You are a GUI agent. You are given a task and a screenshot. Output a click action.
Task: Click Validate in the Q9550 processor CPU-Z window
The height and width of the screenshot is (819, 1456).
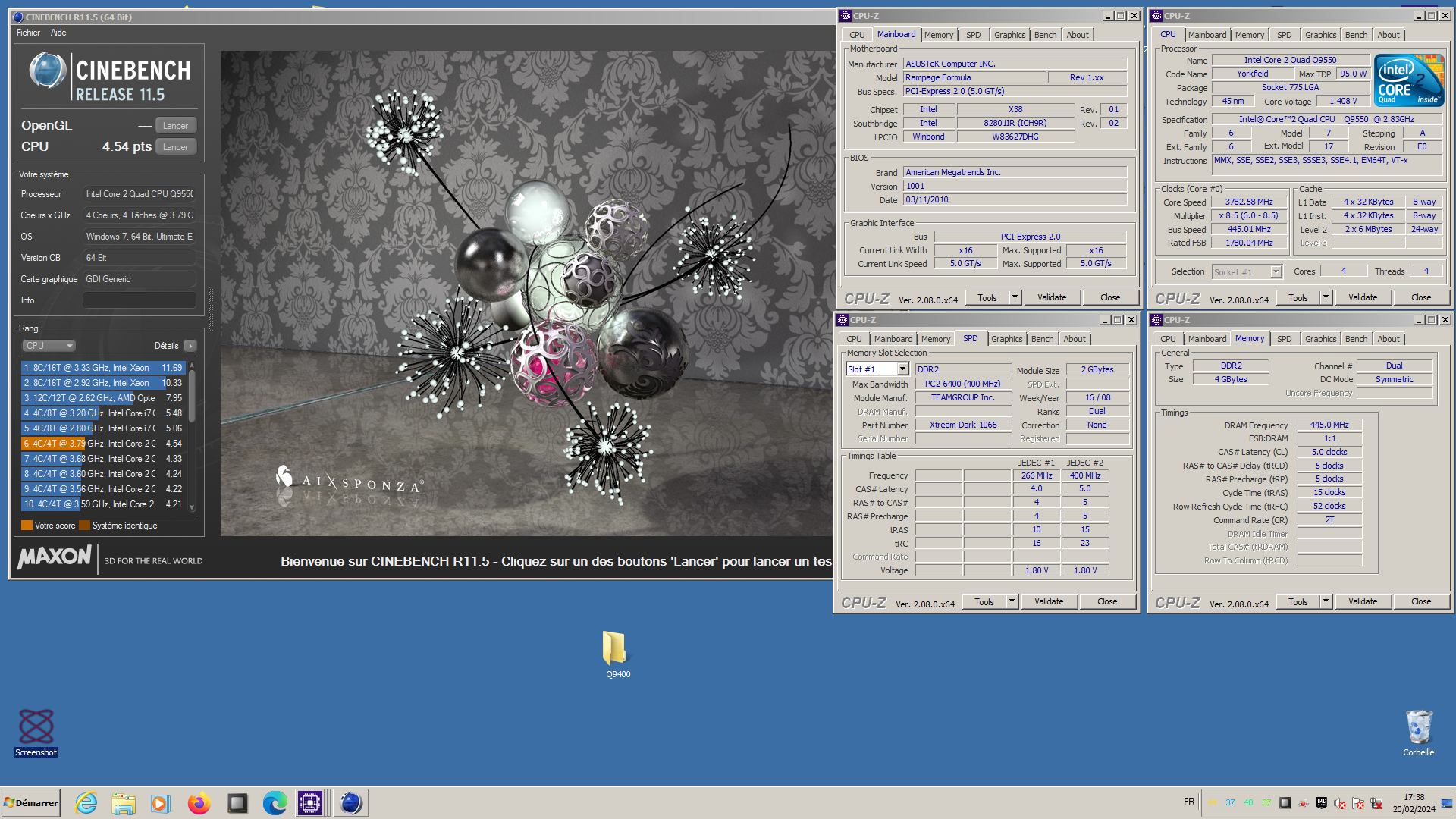[1363, 297]
